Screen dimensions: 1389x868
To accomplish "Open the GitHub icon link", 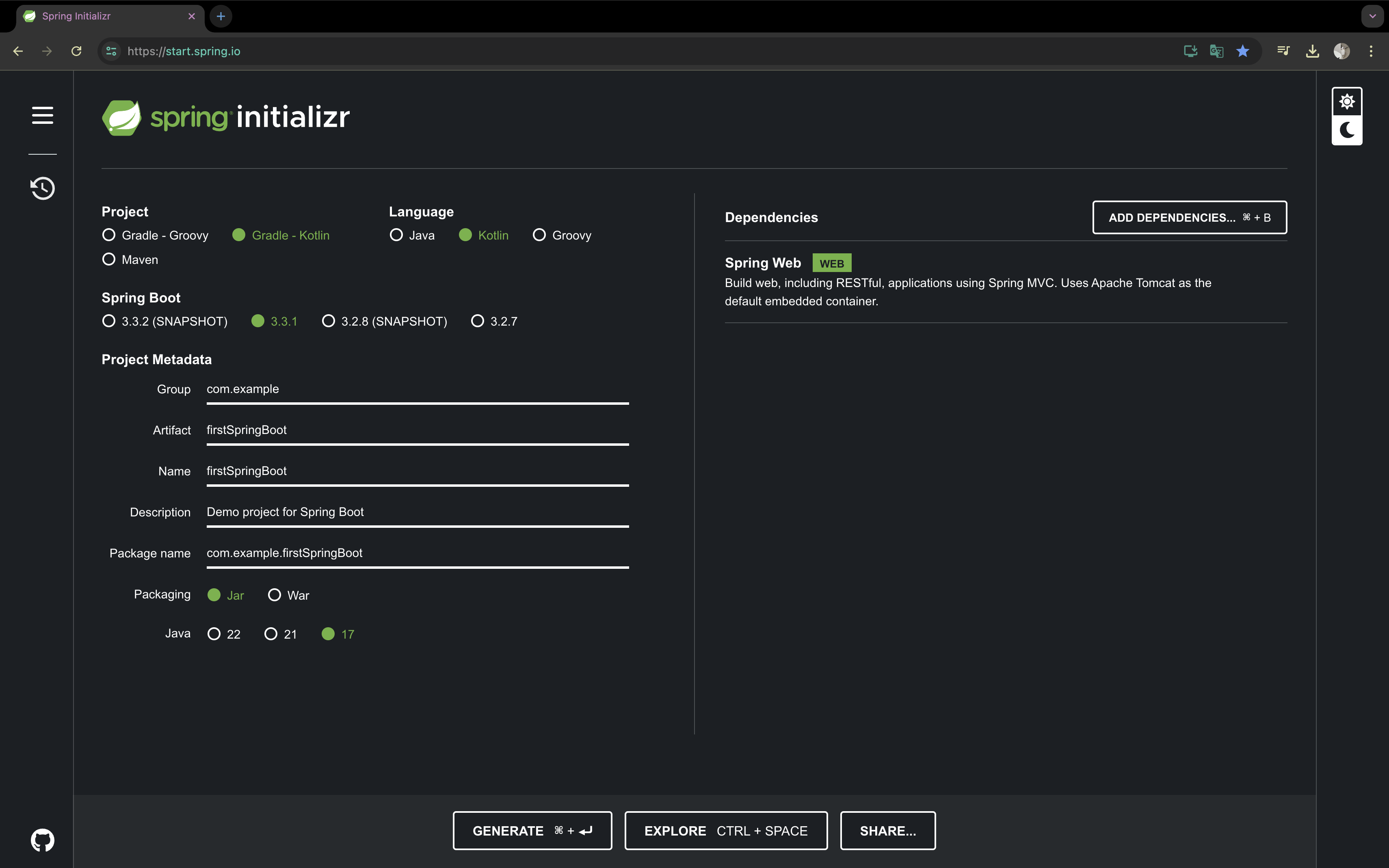I will click(43, 840).
